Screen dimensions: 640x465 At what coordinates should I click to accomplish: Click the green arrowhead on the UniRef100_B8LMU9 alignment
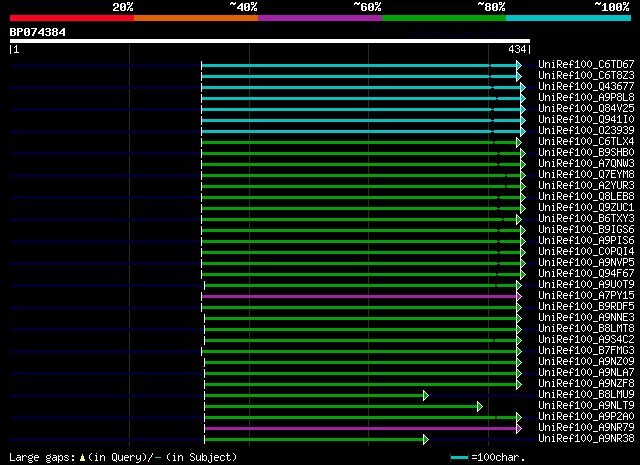426,396
